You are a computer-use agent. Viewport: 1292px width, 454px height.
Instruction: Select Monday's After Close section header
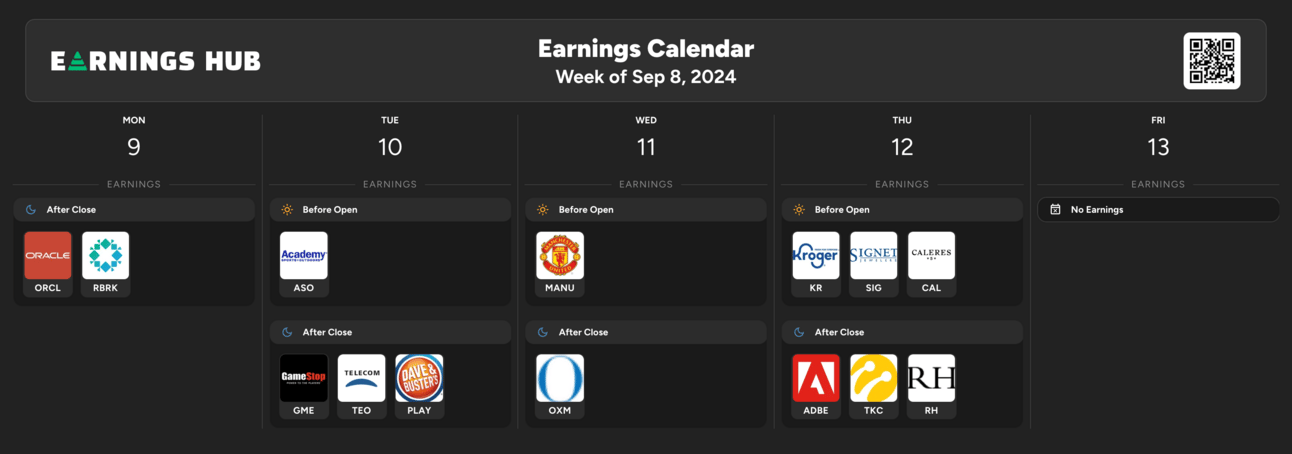(x=134, y=210)
